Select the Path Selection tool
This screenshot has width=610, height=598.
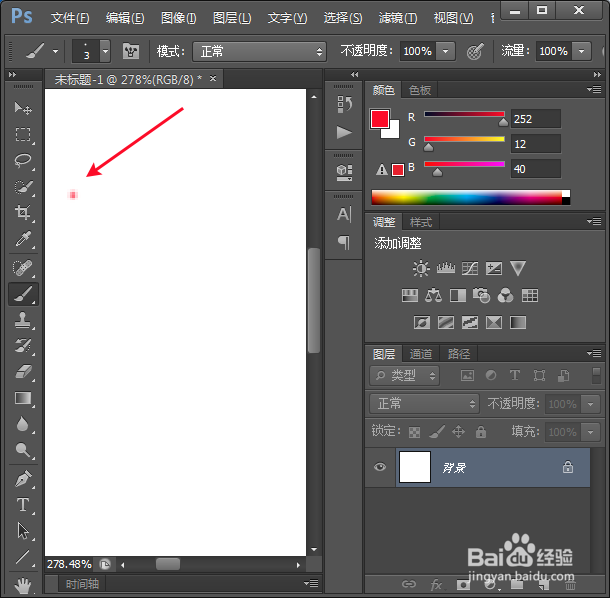[23, 531]
